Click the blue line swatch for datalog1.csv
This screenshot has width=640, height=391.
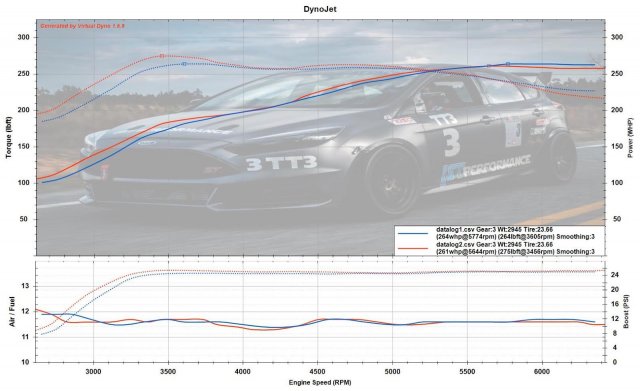pyautogui.click(x=413, y=233)
